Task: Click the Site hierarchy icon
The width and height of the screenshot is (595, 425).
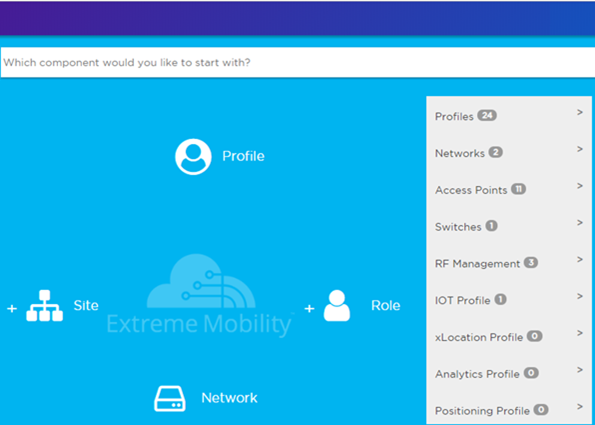Action: click(44, 305)
